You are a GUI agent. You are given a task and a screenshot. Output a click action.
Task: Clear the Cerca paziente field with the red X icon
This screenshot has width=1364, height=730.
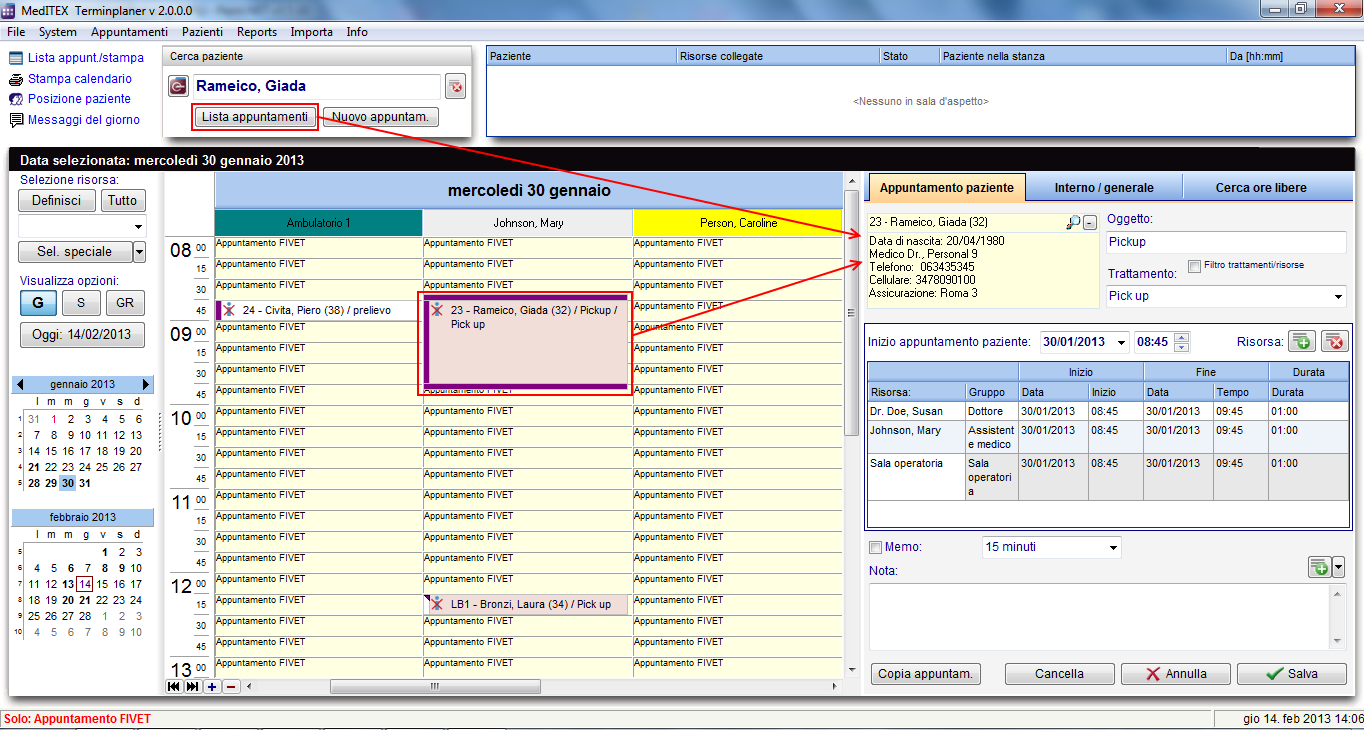coord(455,87)
